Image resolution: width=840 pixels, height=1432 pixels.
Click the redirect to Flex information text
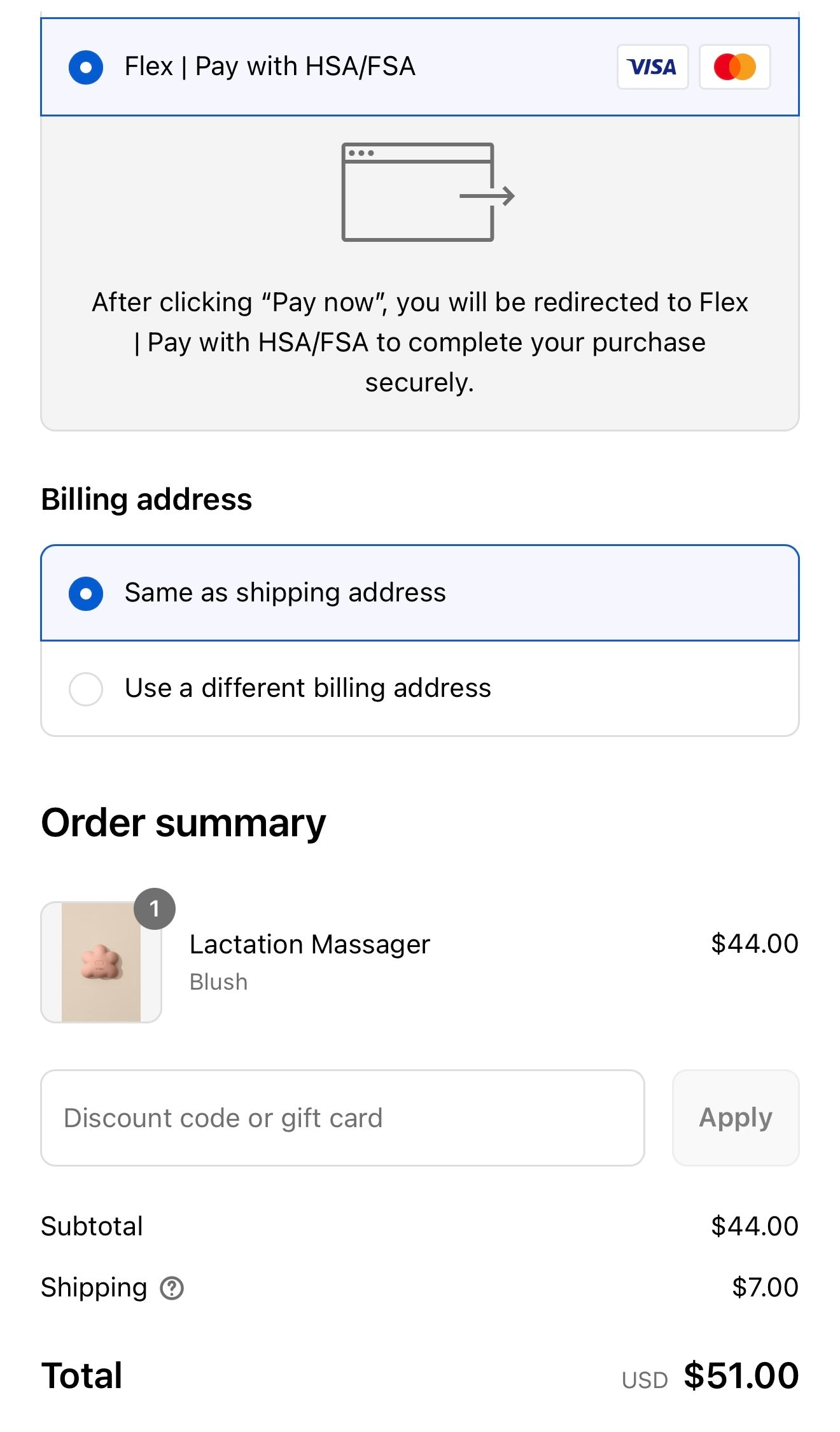coord(420,342)
